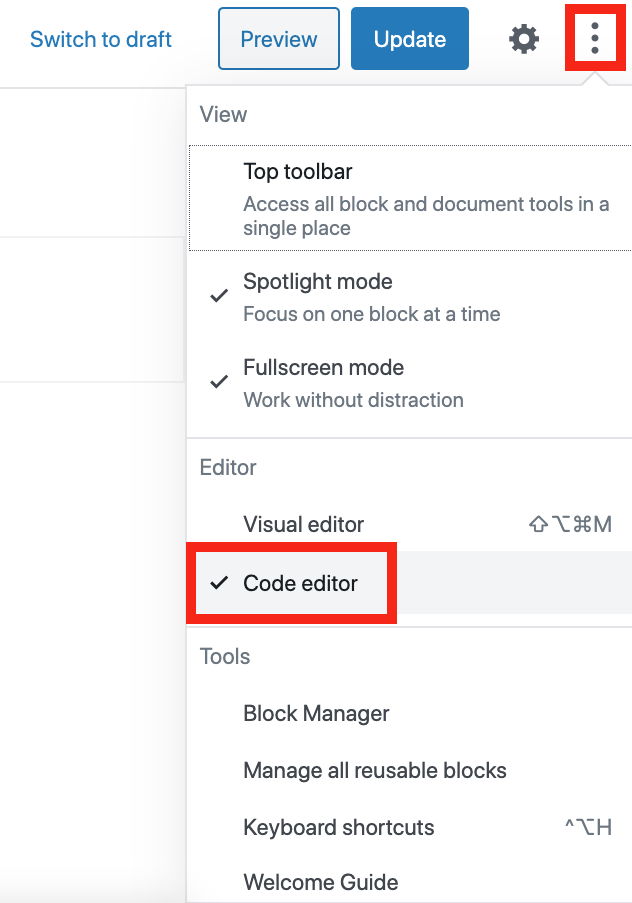Click the Visual editor shortcut hint

pyautogui.click(x=570, y=525)
